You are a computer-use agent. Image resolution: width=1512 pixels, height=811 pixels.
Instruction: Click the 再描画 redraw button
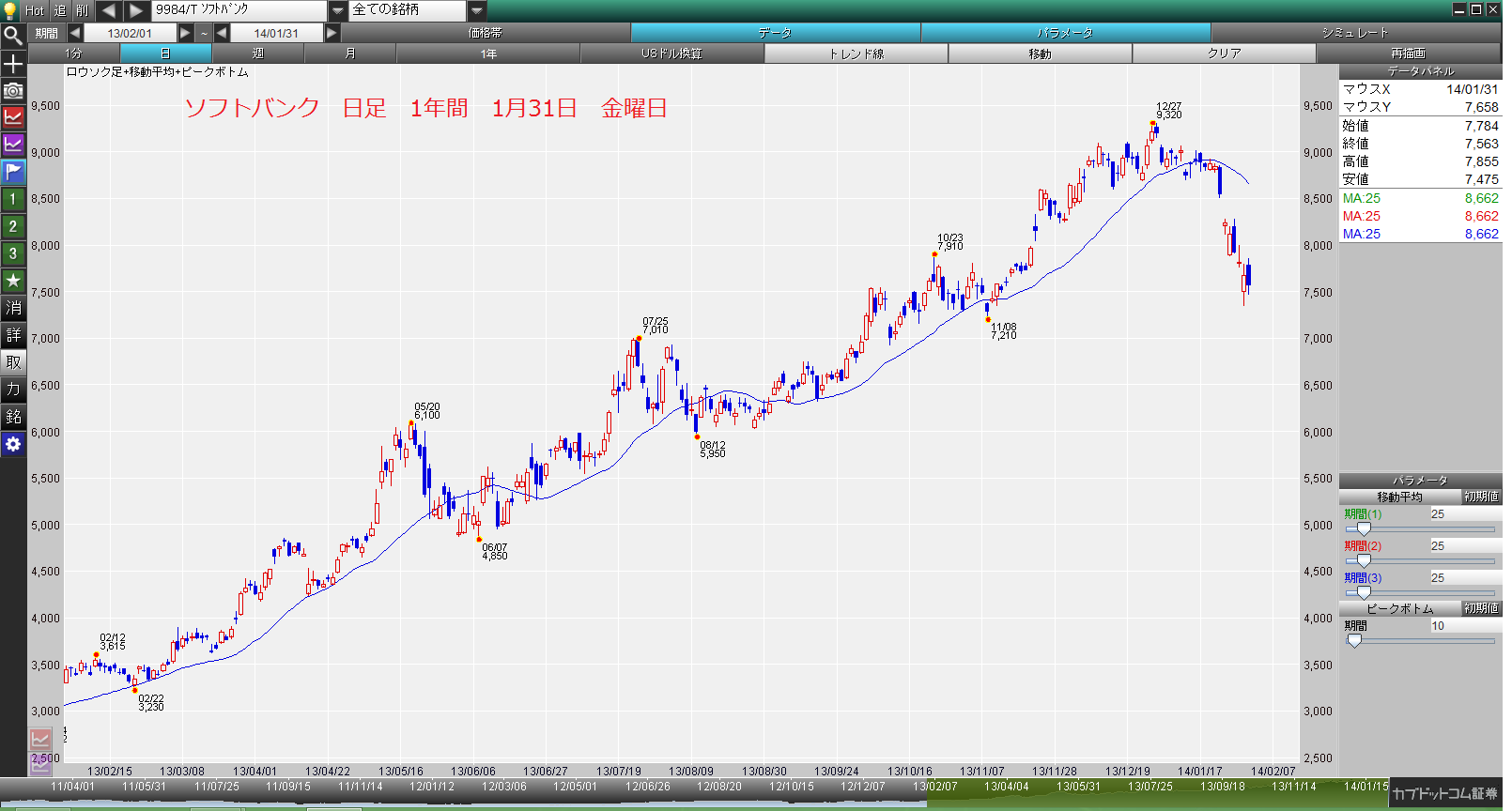pyautogui.click(x=1409, y=54)
